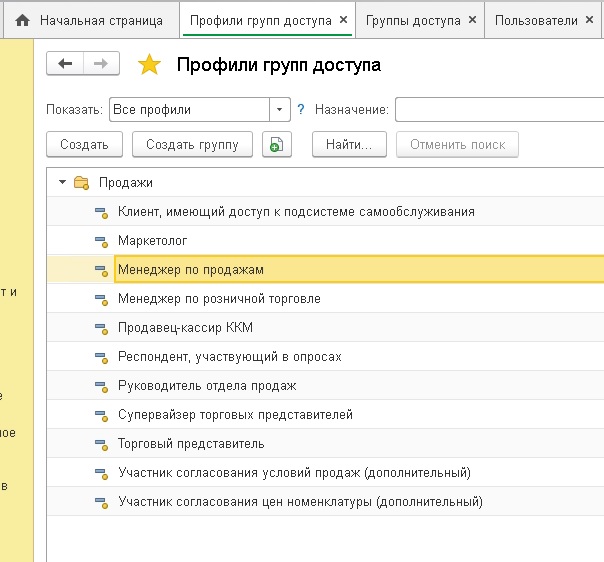Toggle the yellow favorites star
Screen dimensions: 604x562
click(149, 64)
